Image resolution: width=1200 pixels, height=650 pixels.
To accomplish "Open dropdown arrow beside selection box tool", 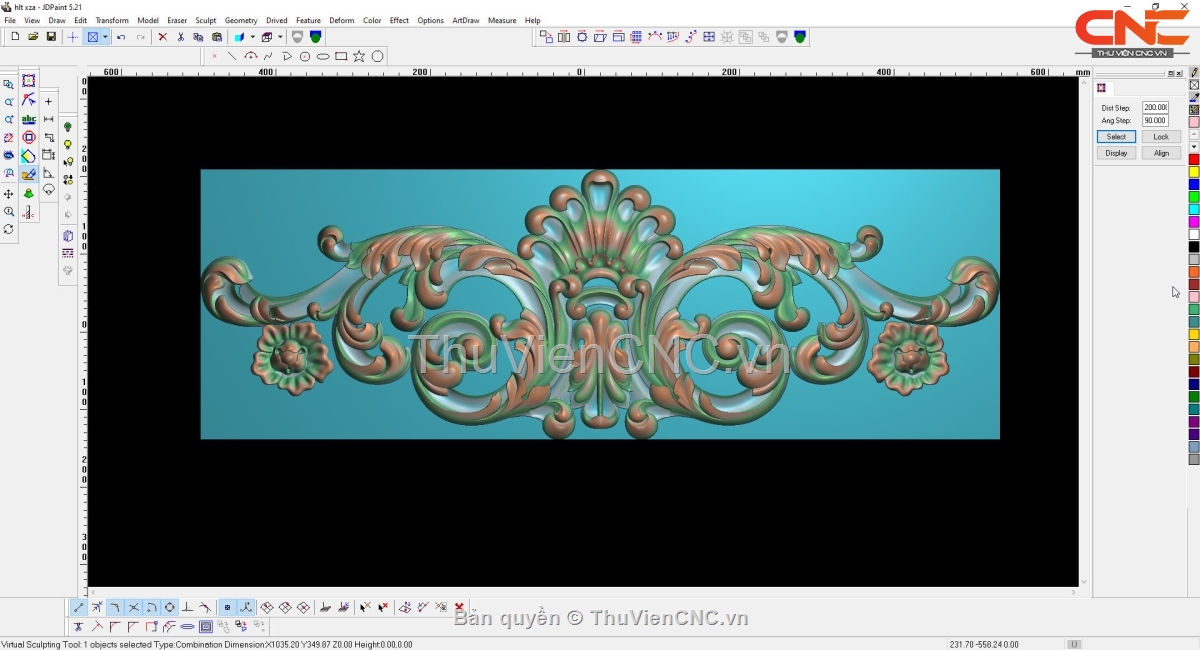I will tap(105, 37).
